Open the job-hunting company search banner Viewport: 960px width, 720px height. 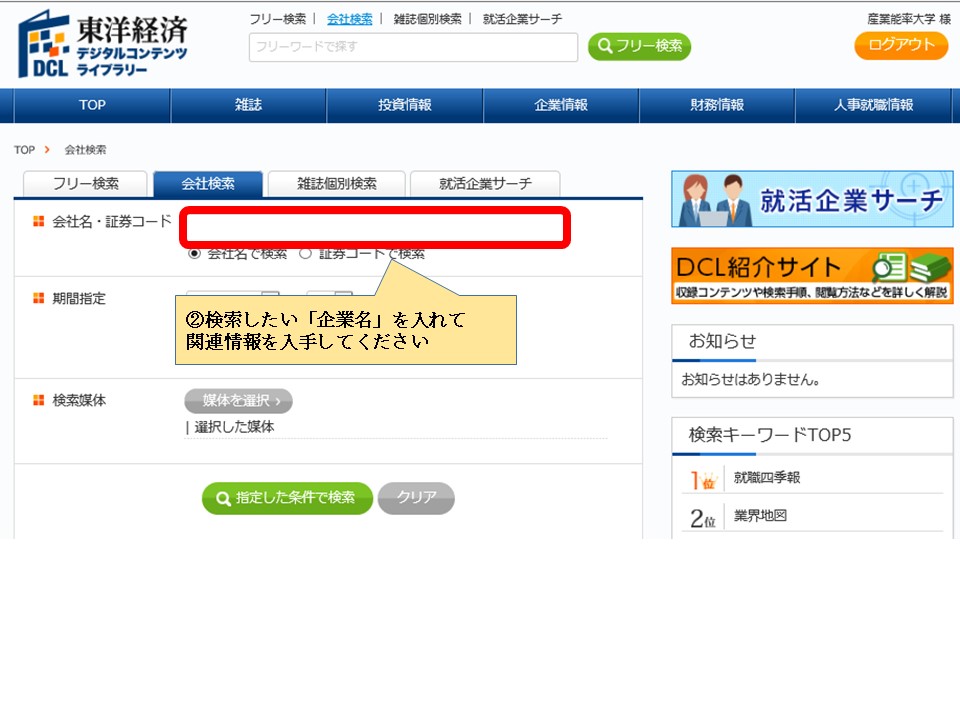tap(812, 200)
